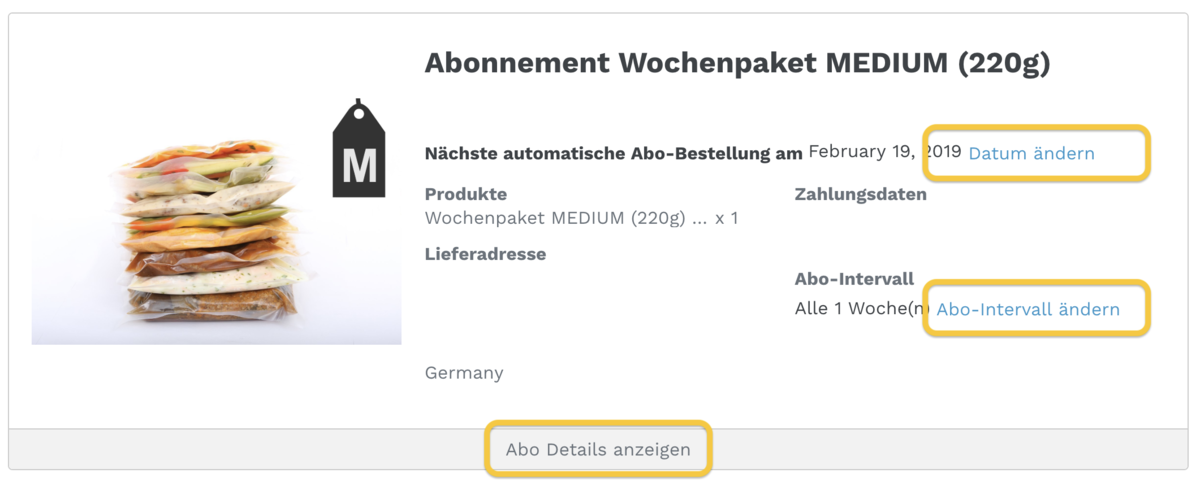The width and height of the screenshot is (1200, 486).
Task: Click the Datum ändern link
Action: tap(1031, 153)
